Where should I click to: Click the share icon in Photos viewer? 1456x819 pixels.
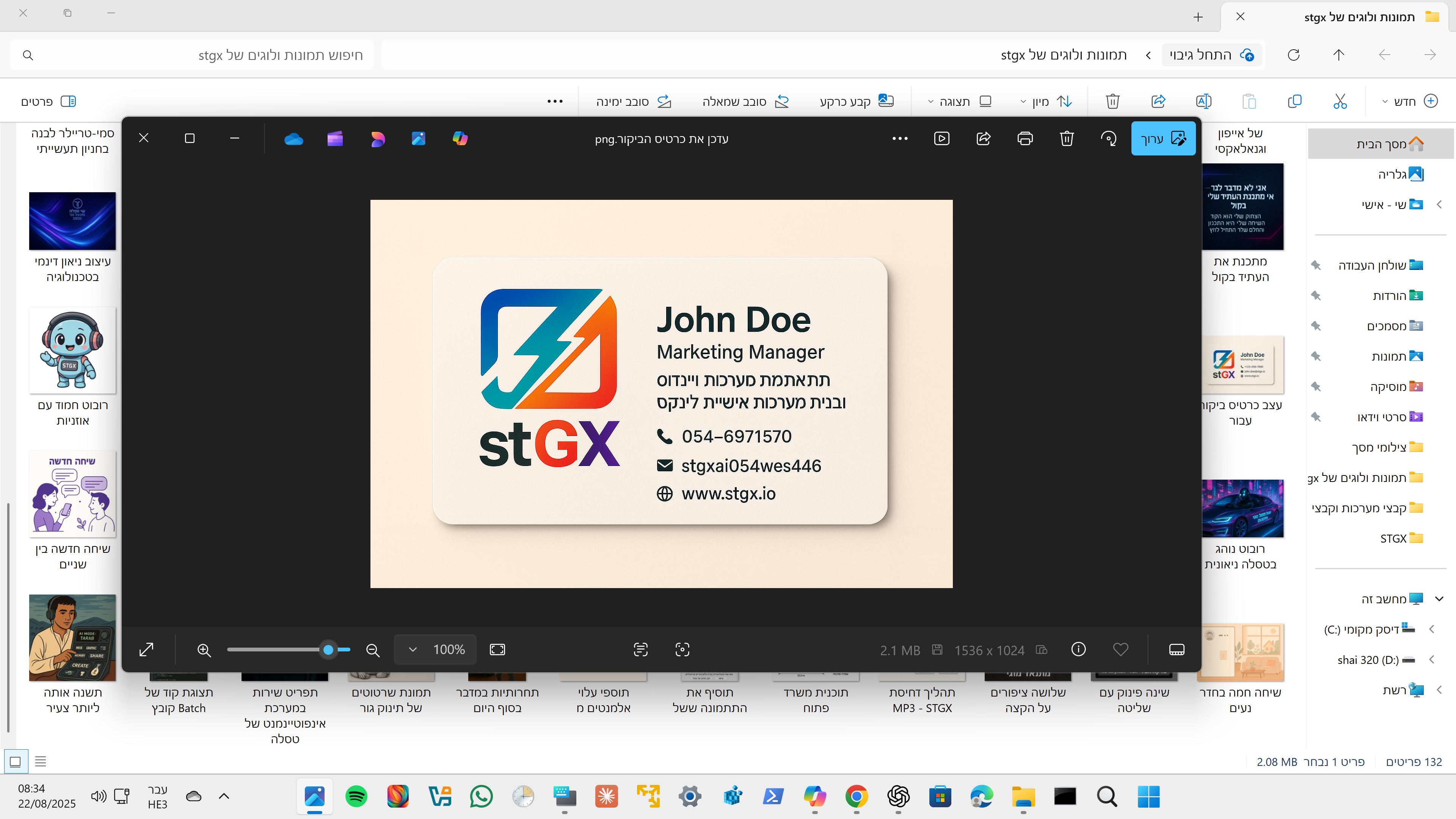(984, 138)
